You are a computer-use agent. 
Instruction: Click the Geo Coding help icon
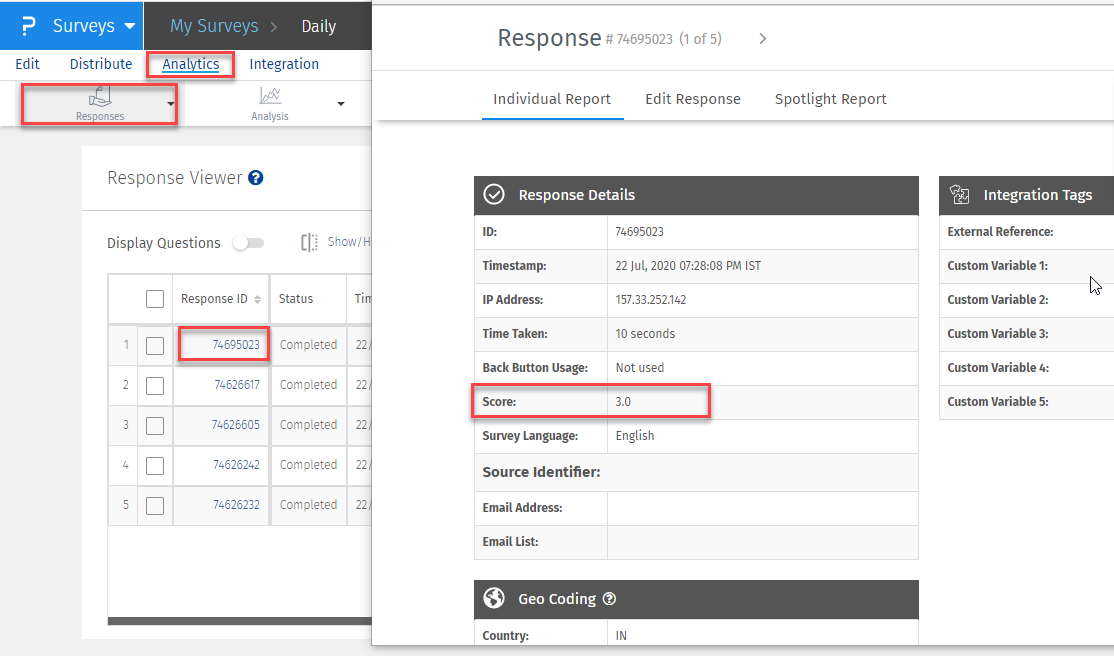coord(609,599)
